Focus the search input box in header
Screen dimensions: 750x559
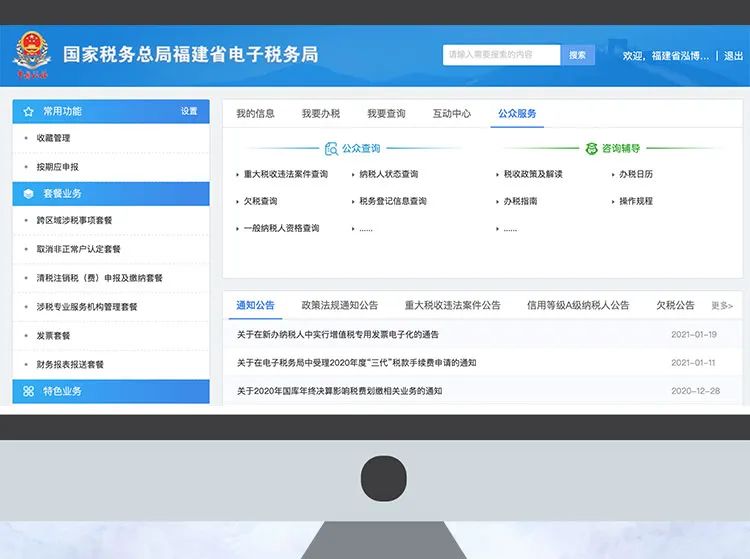(x=501, y=55)
